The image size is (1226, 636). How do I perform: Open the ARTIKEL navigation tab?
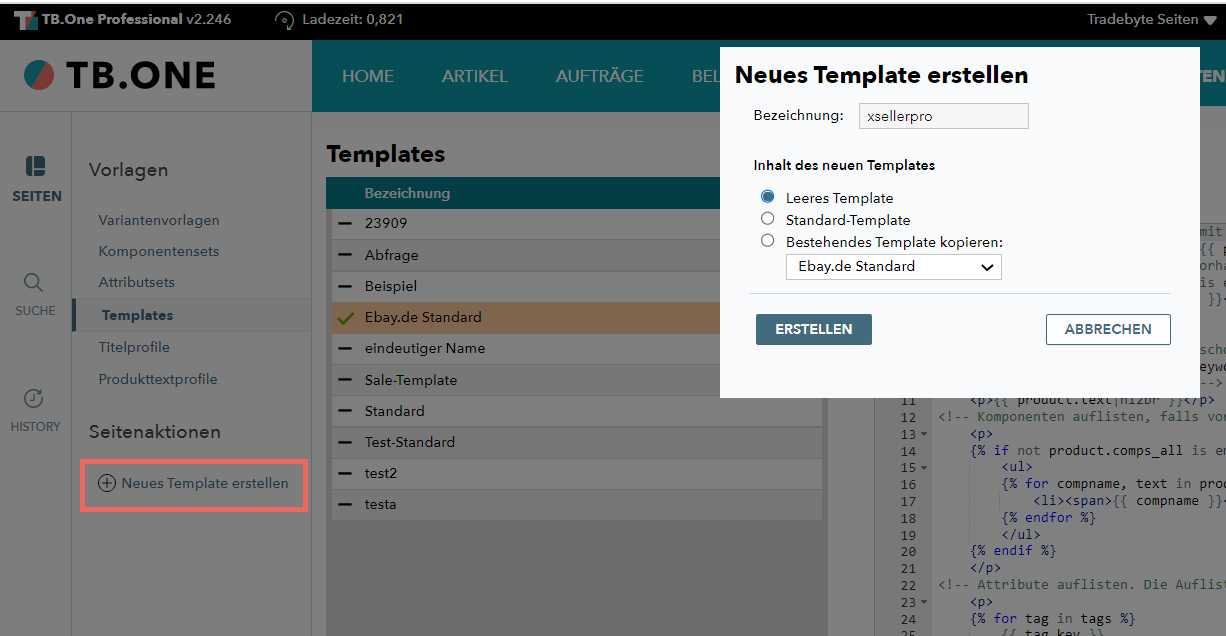pyautogui.click(x=475, y=76)
